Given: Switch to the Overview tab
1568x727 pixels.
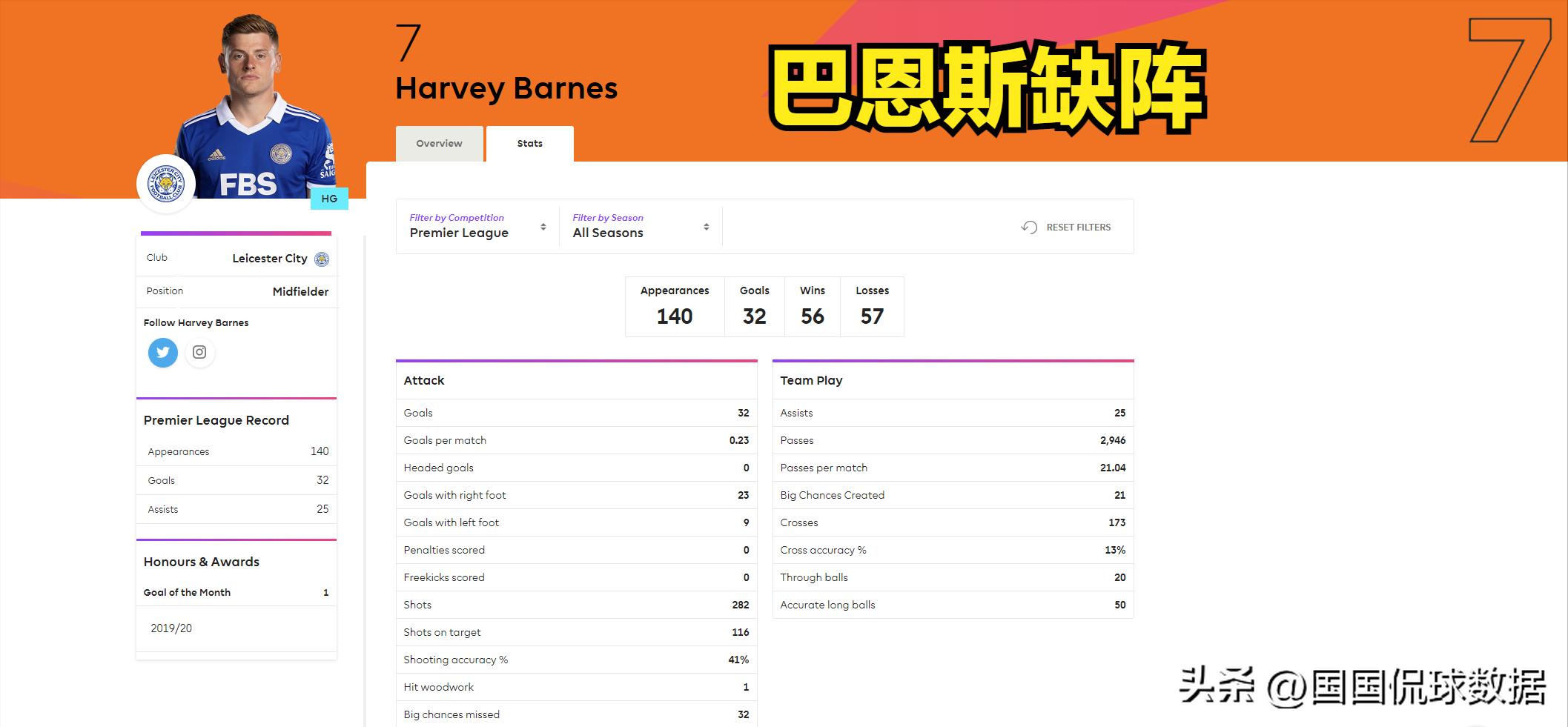Looking at the screenshot, I should [439, 144].
